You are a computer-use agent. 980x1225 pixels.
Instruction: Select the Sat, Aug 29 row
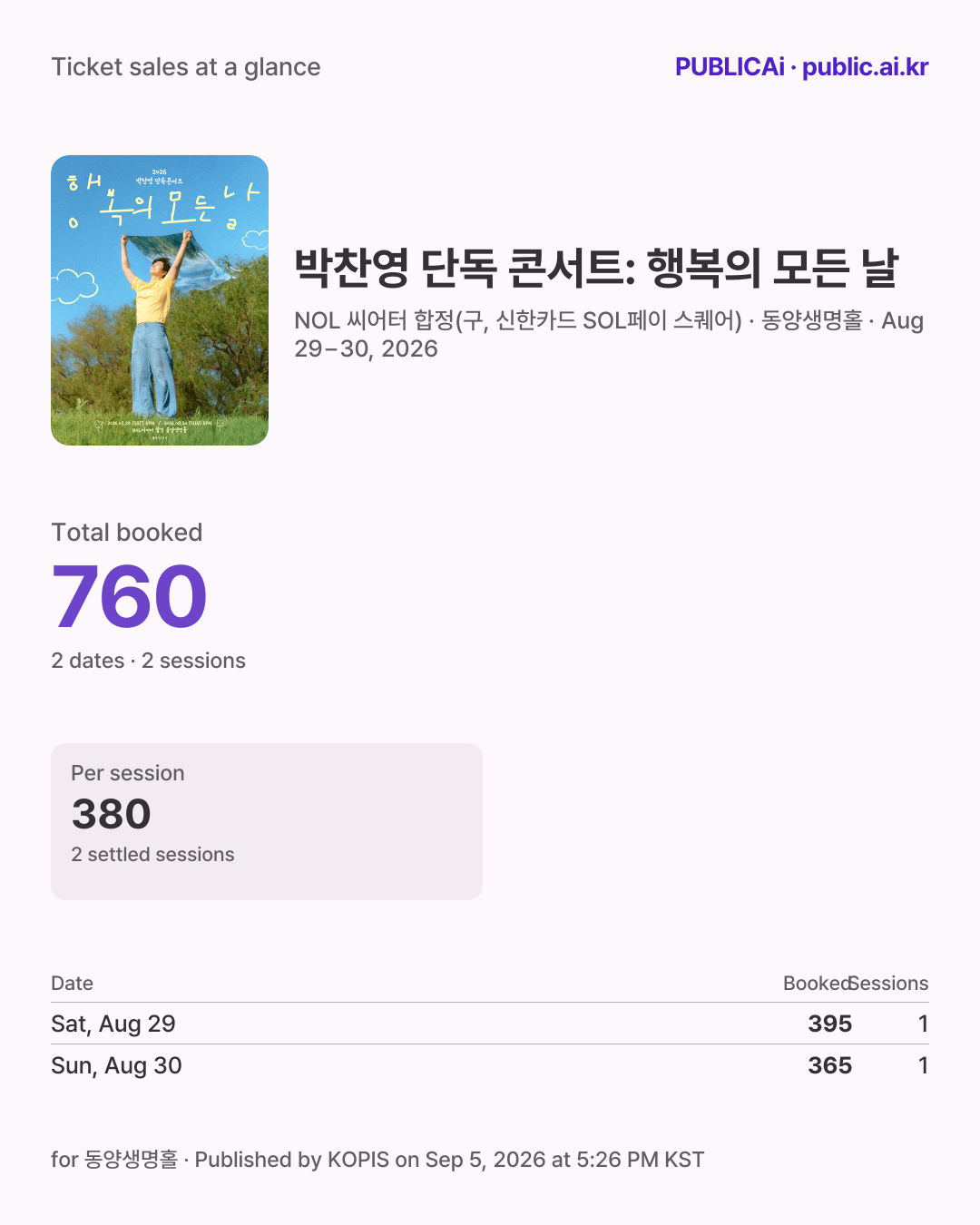pos(490,1024)
